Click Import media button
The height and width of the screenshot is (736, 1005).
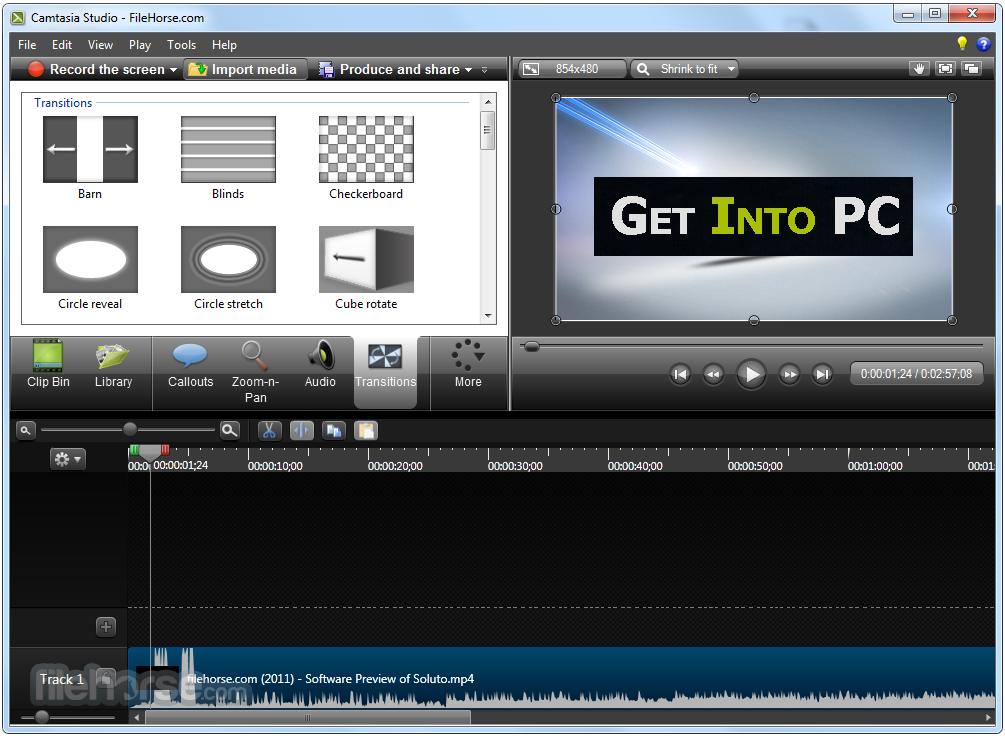[x=244, y=69]
